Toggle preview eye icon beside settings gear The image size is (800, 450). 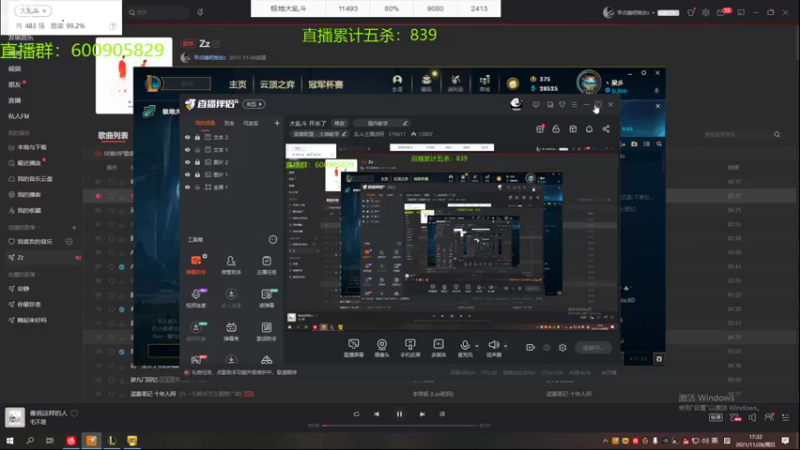[x=546, y=347]
